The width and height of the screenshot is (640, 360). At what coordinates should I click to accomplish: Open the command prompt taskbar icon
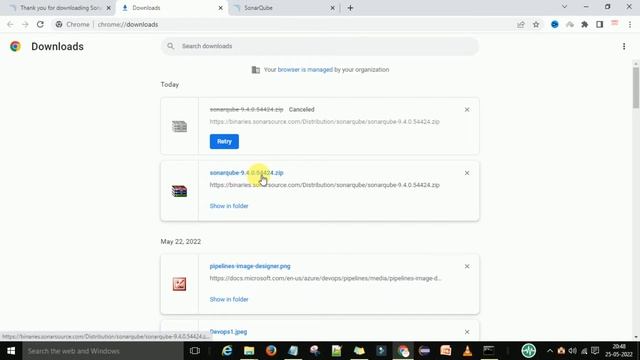pos(489,351)
